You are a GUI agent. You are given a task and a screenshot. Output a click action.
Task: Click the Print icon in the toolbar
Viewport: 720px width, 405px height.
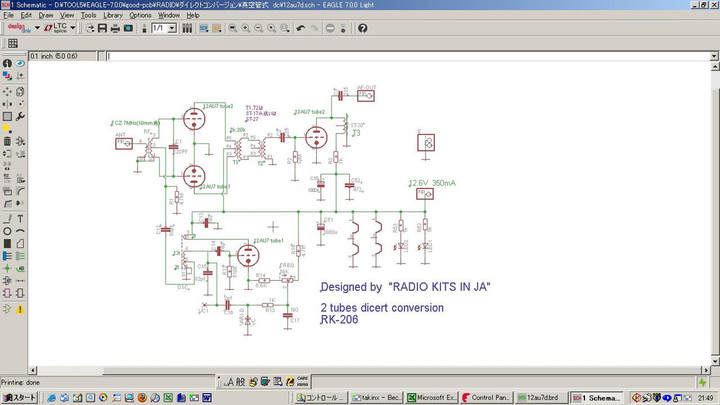(115, 28)
